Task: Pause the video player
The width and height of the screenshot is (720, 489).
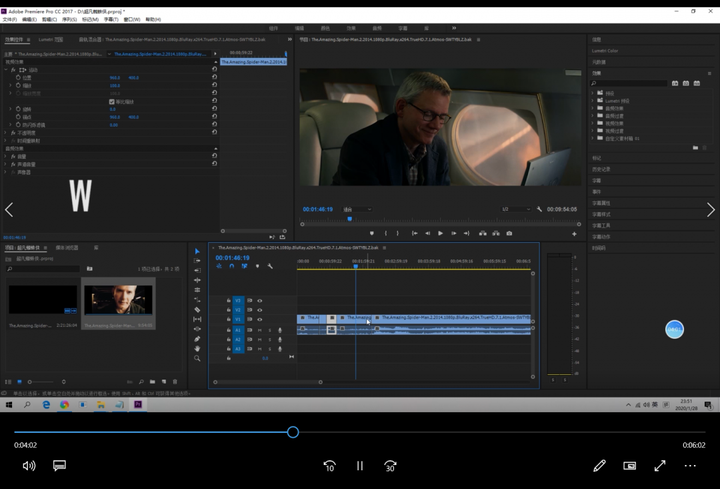Action: point(360,466)
